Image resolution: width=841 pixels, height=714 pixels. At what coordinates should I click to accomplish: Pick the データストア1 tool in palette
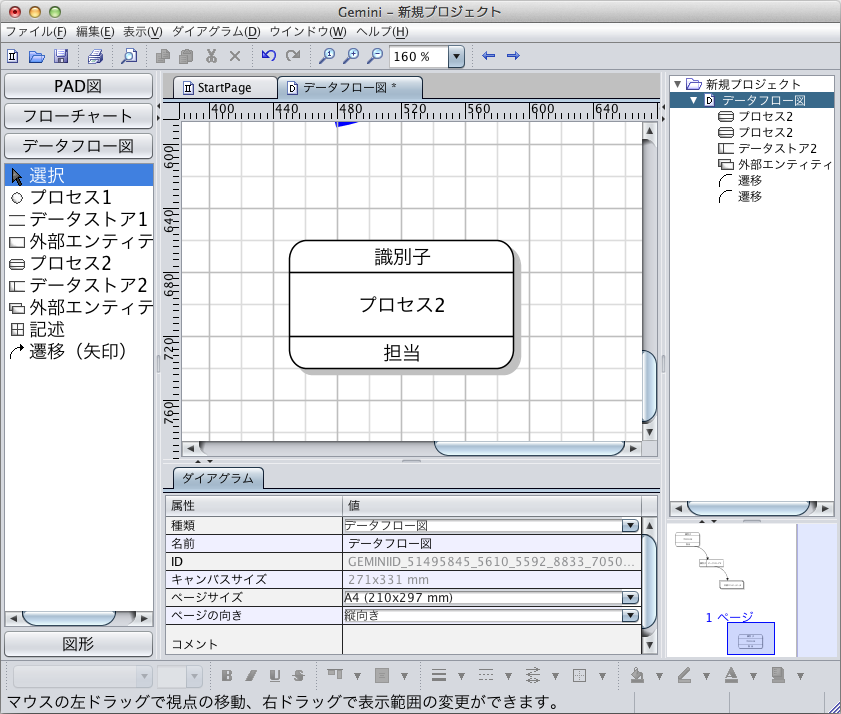pos(79,219)
